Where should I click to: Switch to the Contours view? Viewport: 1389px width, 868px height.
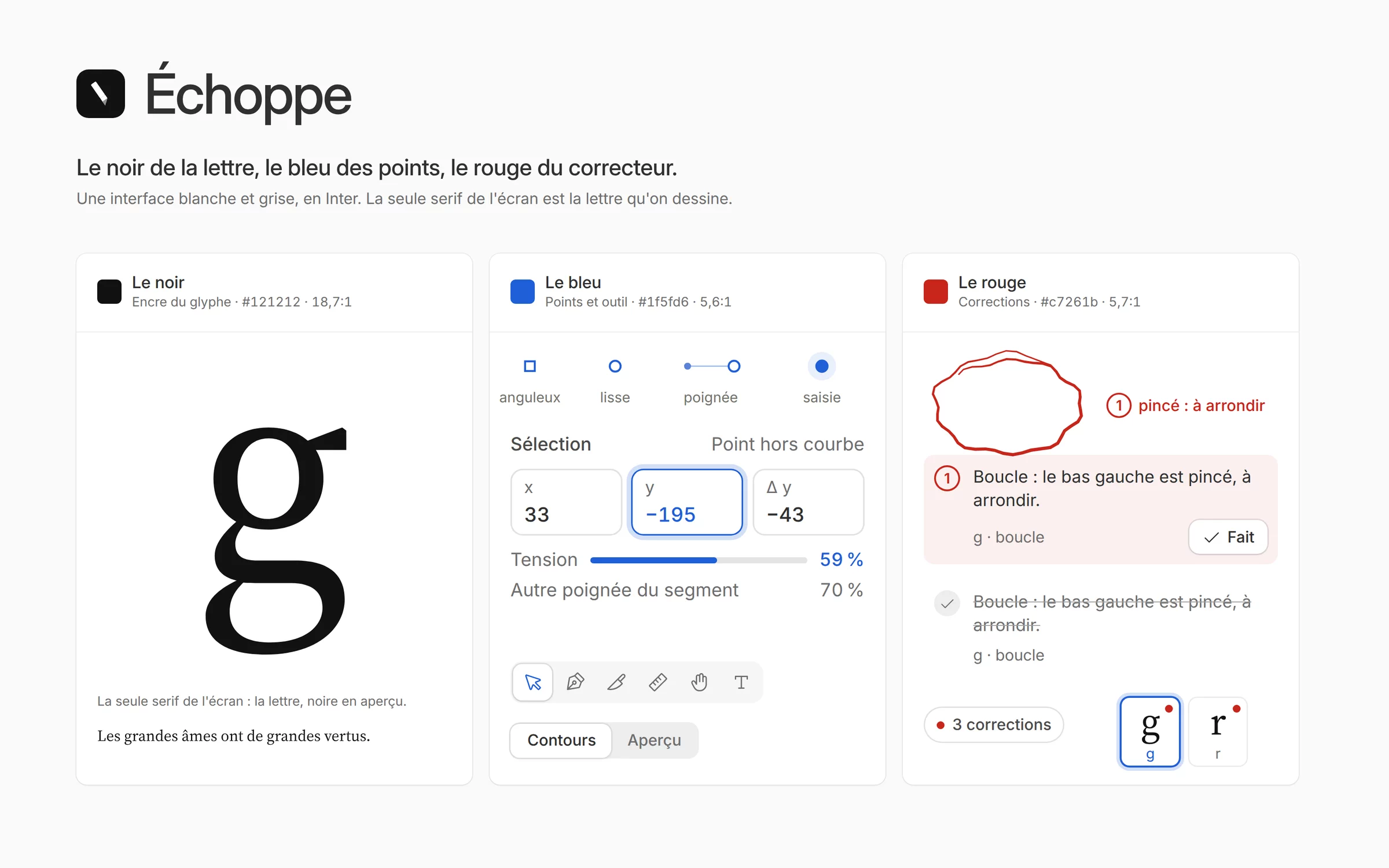pos(561,740)
